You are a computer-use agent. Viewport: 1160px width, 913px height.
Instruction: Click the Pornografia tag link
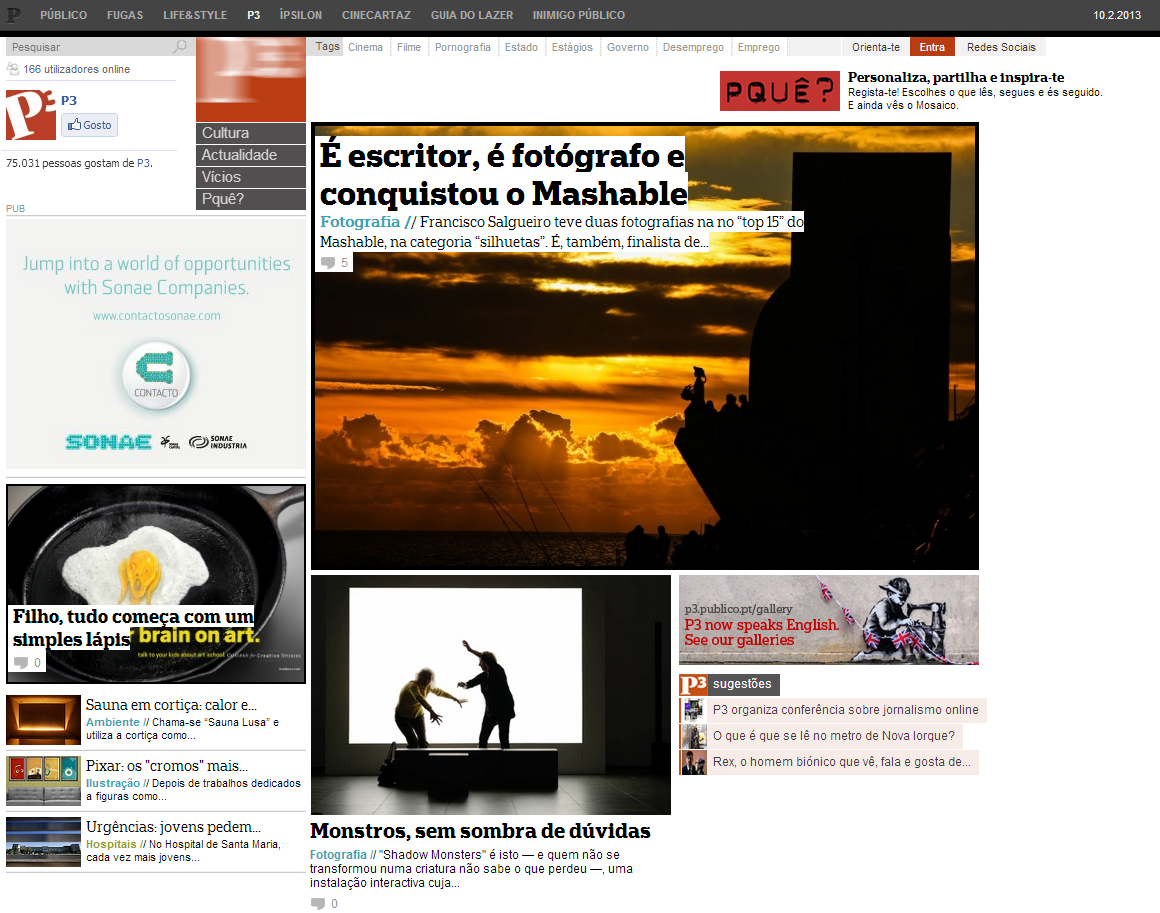(463, 47)
